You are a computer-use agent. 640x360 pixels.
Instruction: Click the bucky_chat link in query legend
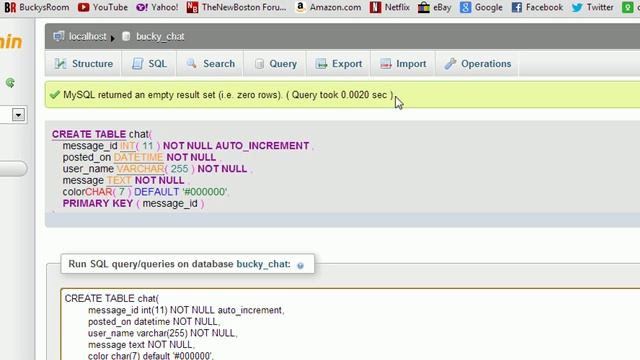point(263,264)
